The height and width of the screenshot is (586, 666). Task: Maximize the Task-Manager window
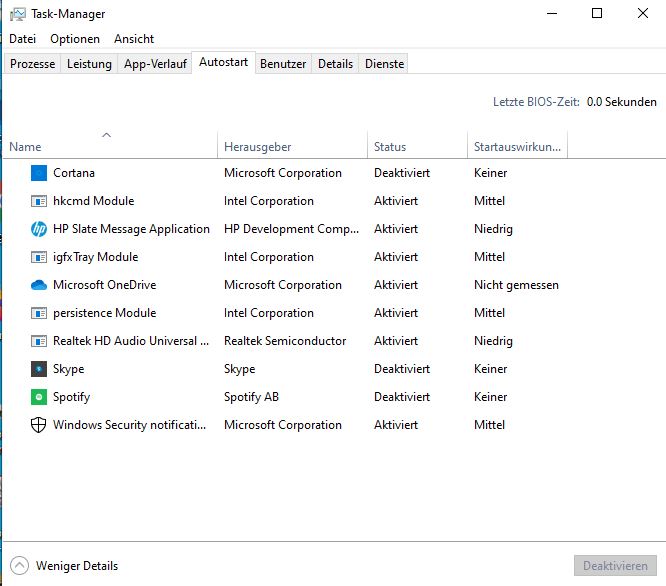[597, 14]
